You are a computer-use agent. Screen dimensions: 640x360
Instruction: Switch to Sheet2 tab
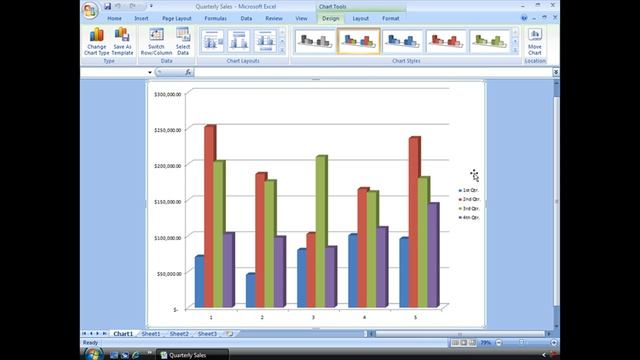[179, 334]
